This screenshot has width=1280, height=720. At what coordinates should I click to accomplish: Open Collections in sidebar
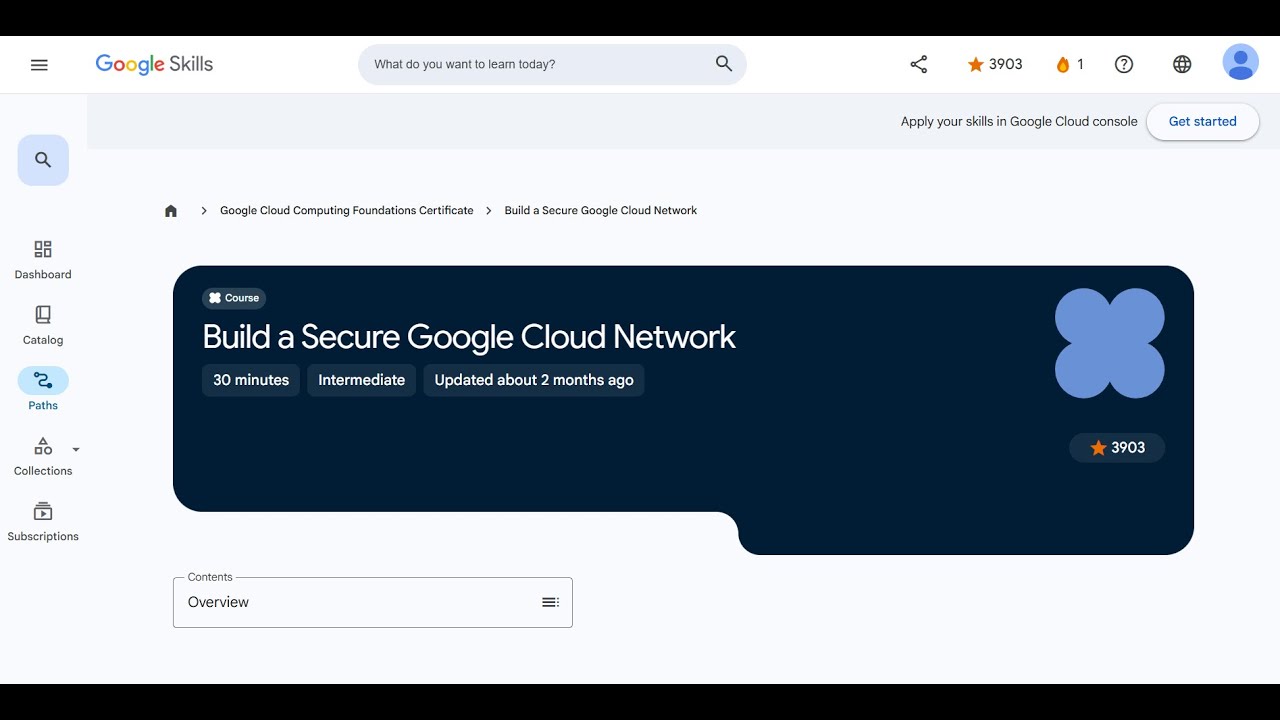(43, 456)
